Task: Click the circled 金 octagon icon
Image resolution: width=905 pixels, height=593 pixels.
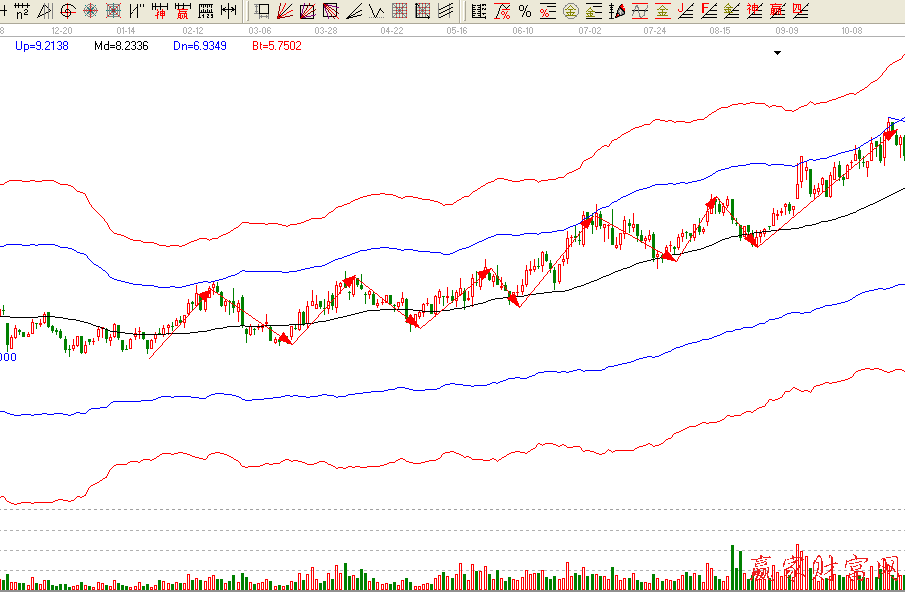Action: 570,11
